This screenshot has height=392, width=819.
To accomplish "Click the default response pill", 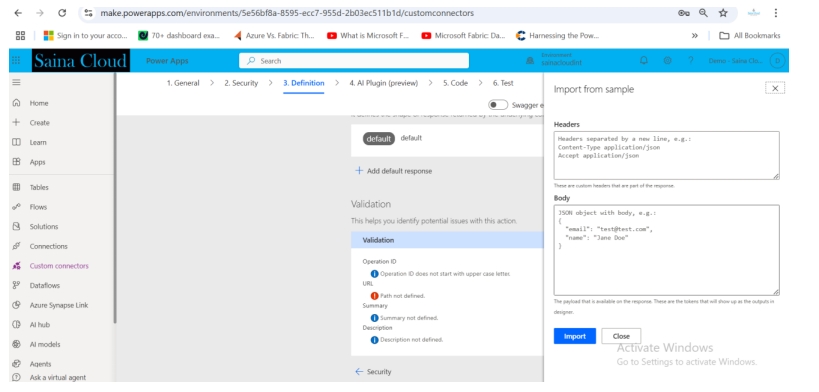I will click(379, 139).
